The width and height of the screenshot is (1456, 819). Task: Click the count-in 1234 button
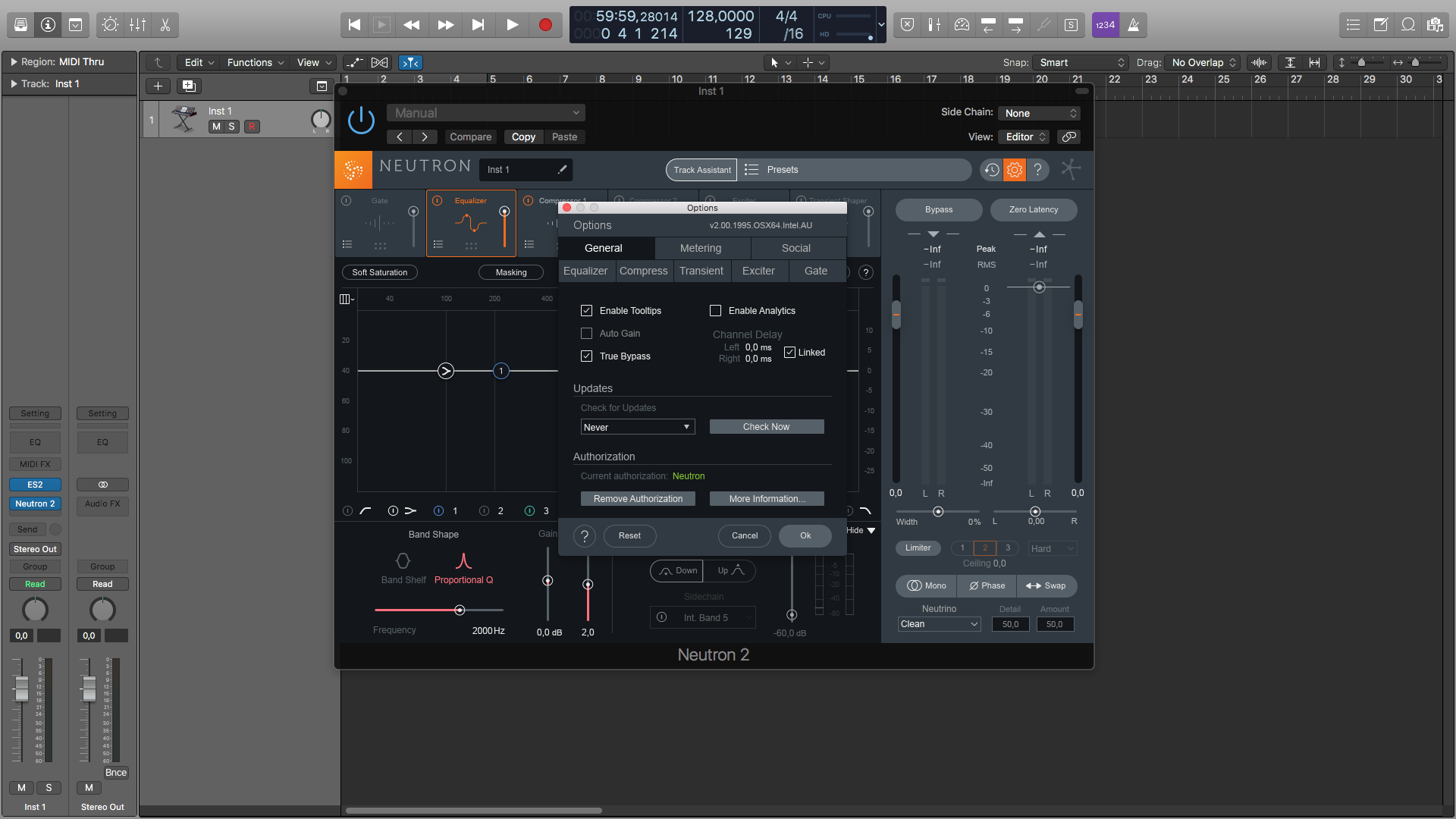pos(1105,25)
